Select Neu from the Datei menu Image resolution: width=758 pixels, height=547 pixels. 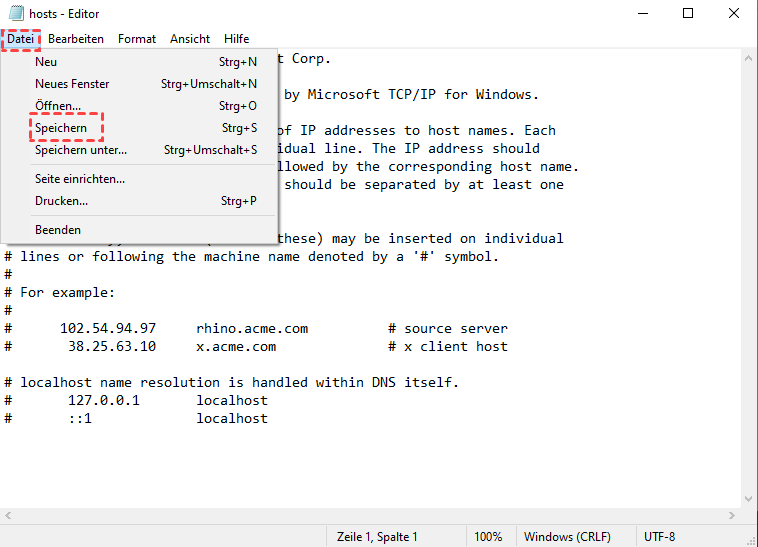click(46, 62)
